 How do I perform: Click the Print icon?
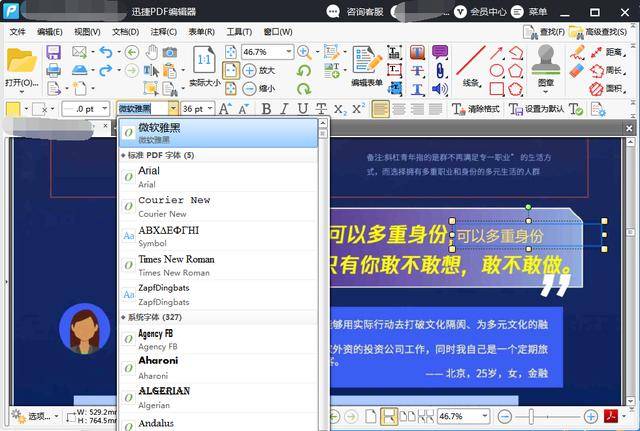tap(53, 71)
